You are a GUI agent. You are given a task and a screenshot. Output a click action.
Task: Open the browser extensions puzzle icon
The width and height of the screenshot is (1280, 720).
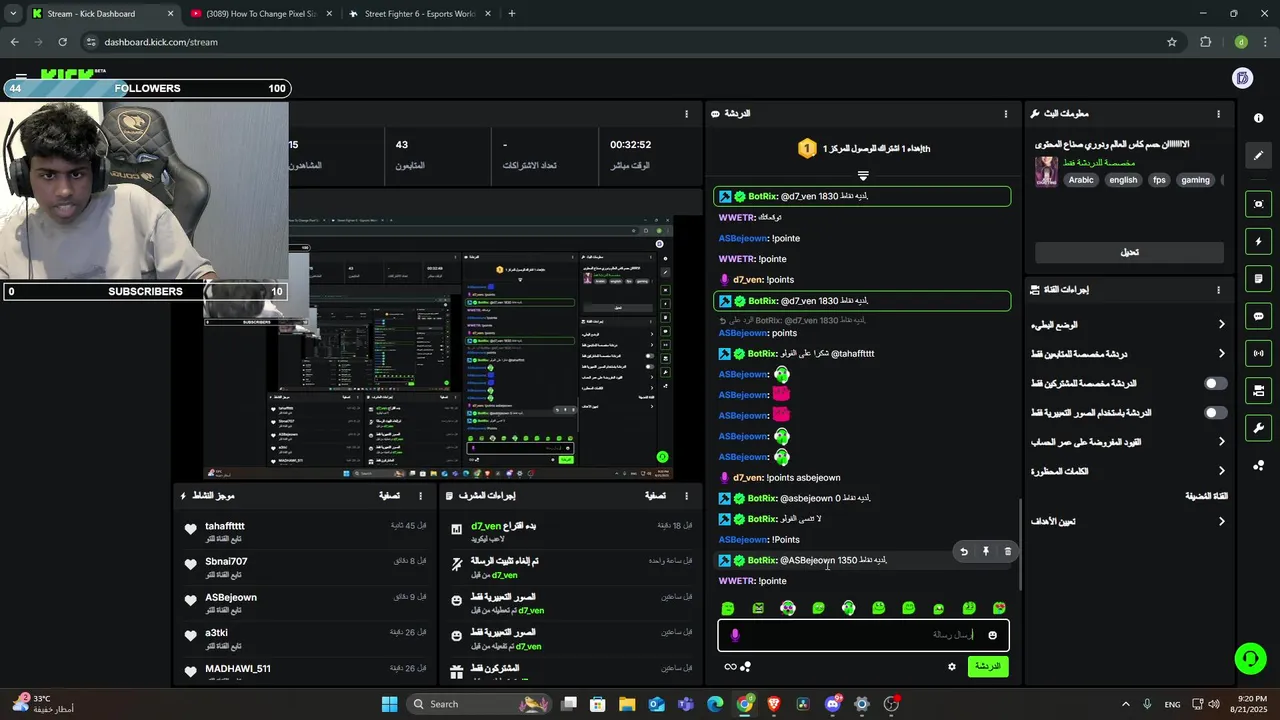(1205, 42)
